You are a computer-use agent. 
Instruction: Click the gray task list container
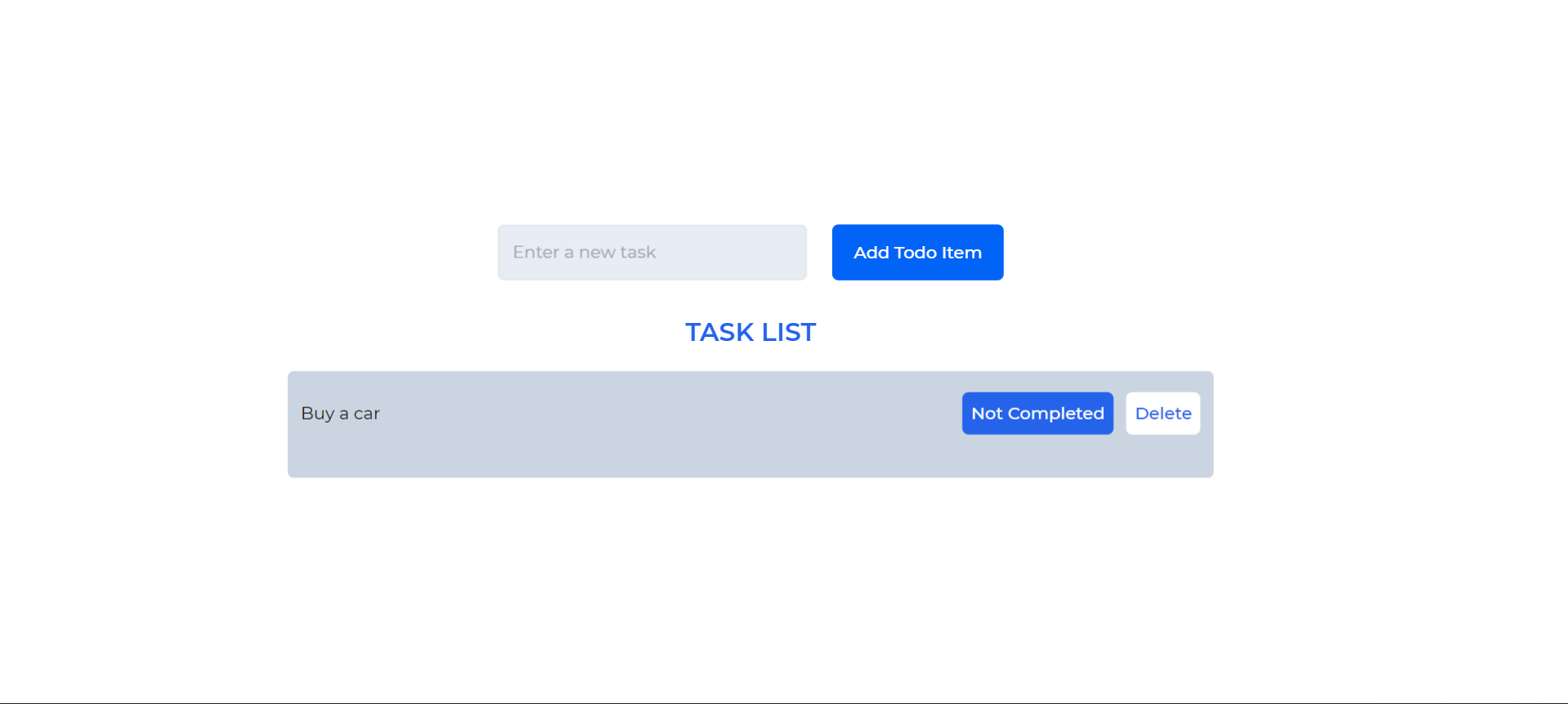[x=654, y=458]
